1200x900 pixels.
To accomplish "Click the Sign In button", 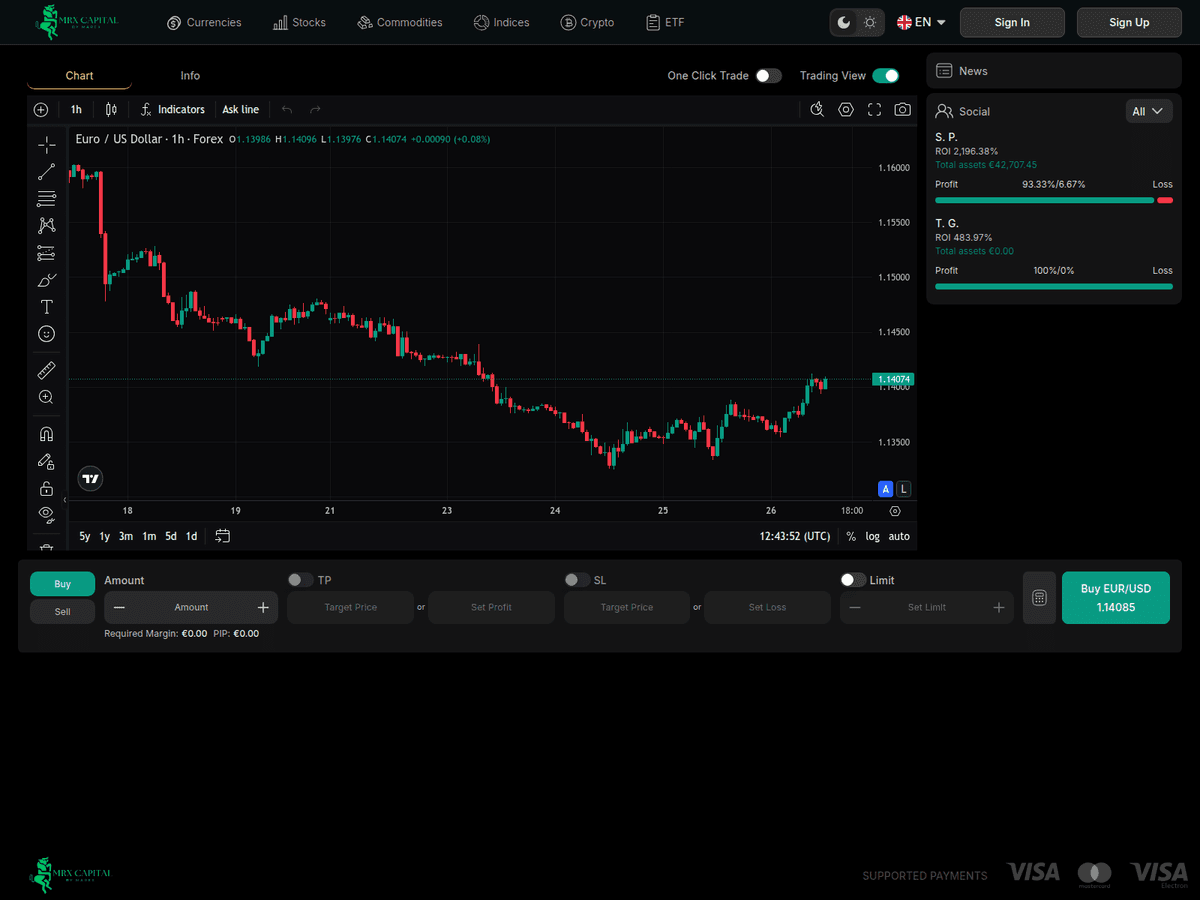I will 1012,22.
